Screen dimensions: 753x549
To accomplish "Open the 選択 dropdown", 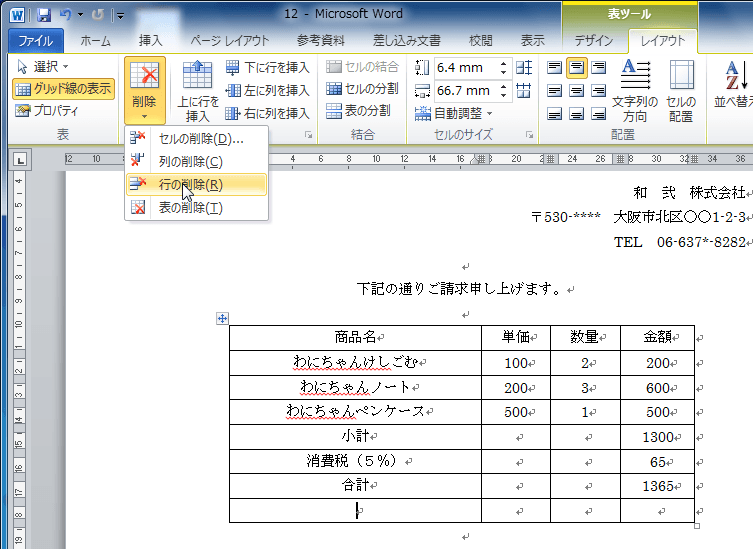I will point(42,67).
